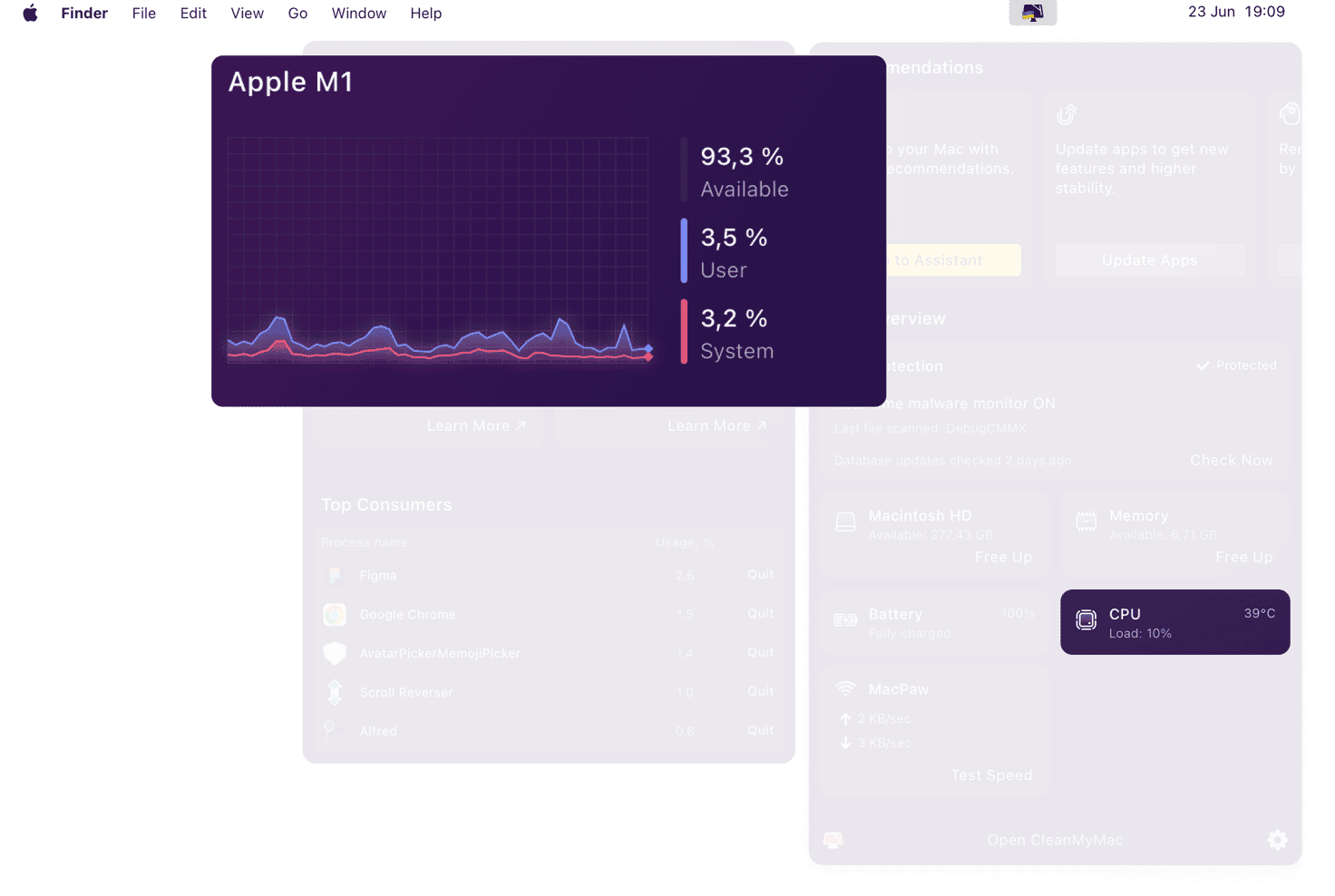Click the 39°C temperature reading
Viewport: 1335px width, 896px height.
tap(1259, 613)
